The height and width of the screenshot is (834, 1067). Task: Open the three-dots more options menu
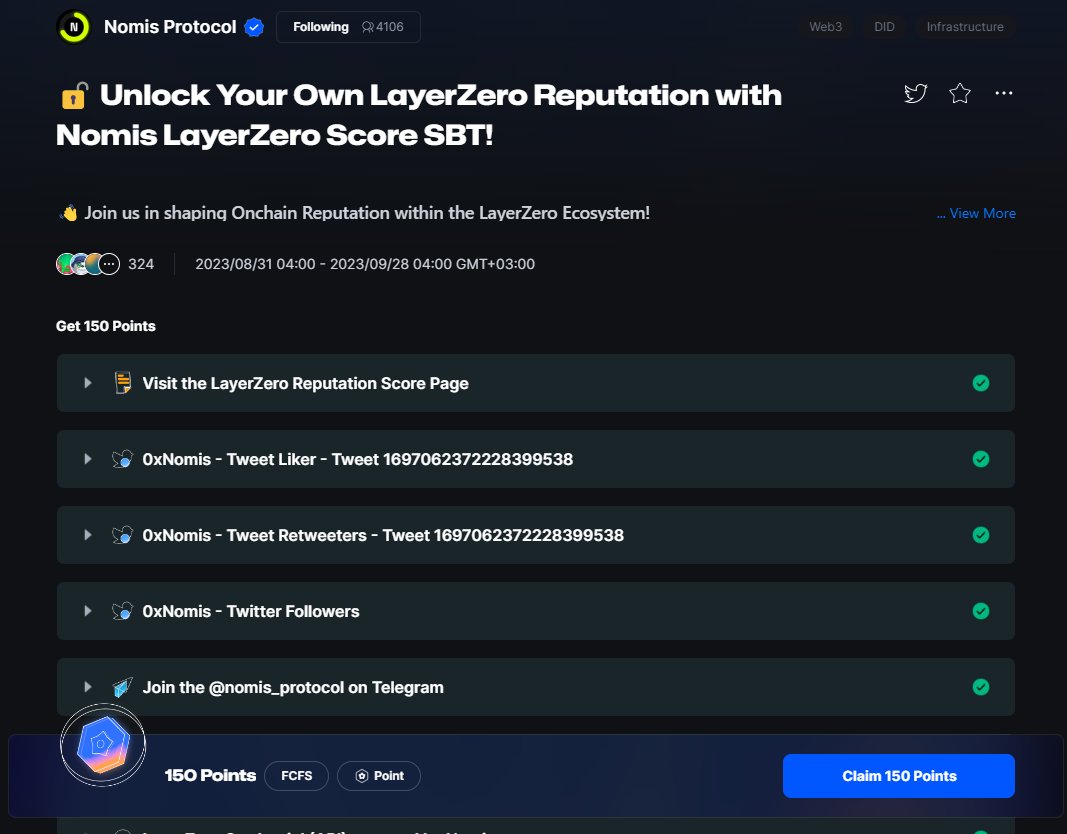pyautogui.click(x=1004, y=93)
